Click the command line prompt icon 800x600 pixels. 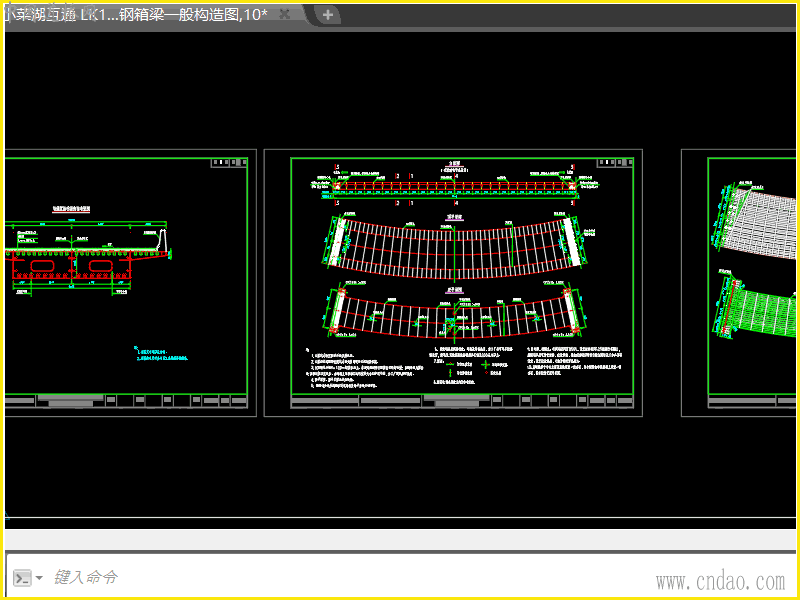click(22, 578)
